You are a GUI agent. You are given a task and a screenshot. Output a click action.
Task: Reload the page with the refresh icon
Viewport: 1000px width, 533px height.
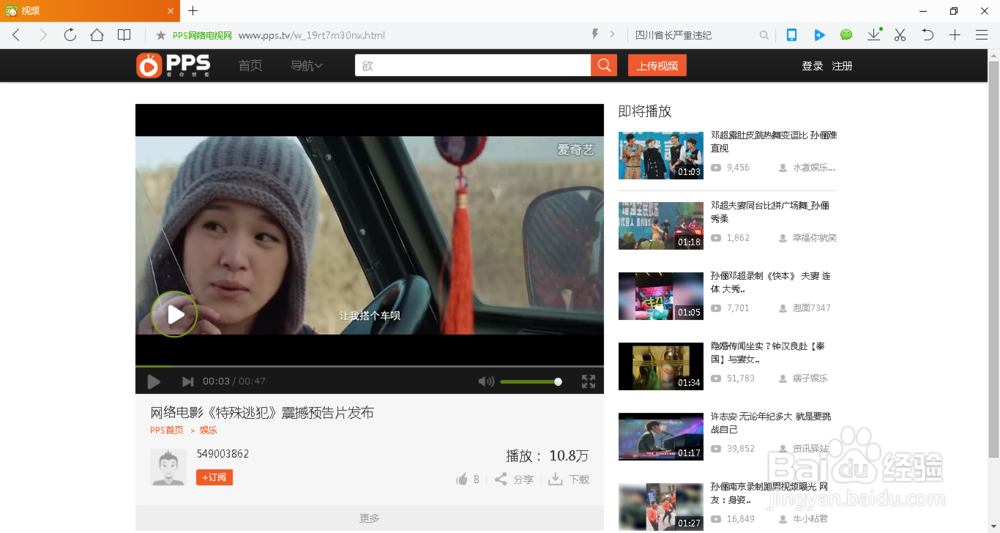tap(70, 35)
